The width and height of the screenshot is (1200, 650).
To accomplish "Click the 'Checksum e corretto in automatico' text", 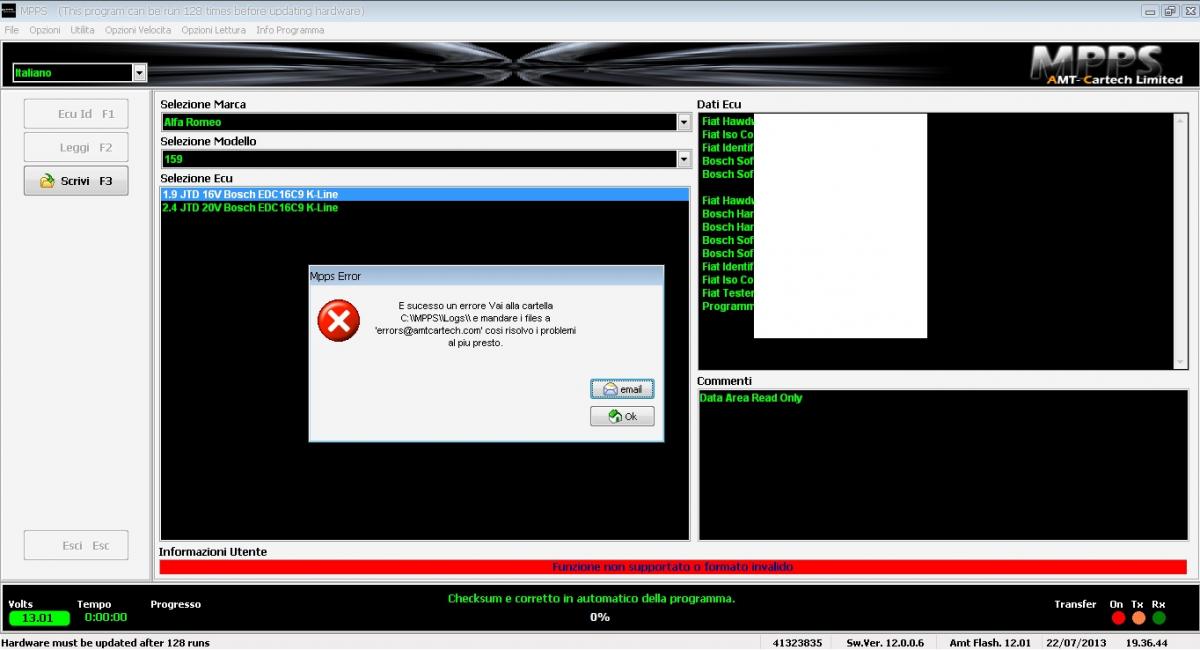I will click(591, 598).
